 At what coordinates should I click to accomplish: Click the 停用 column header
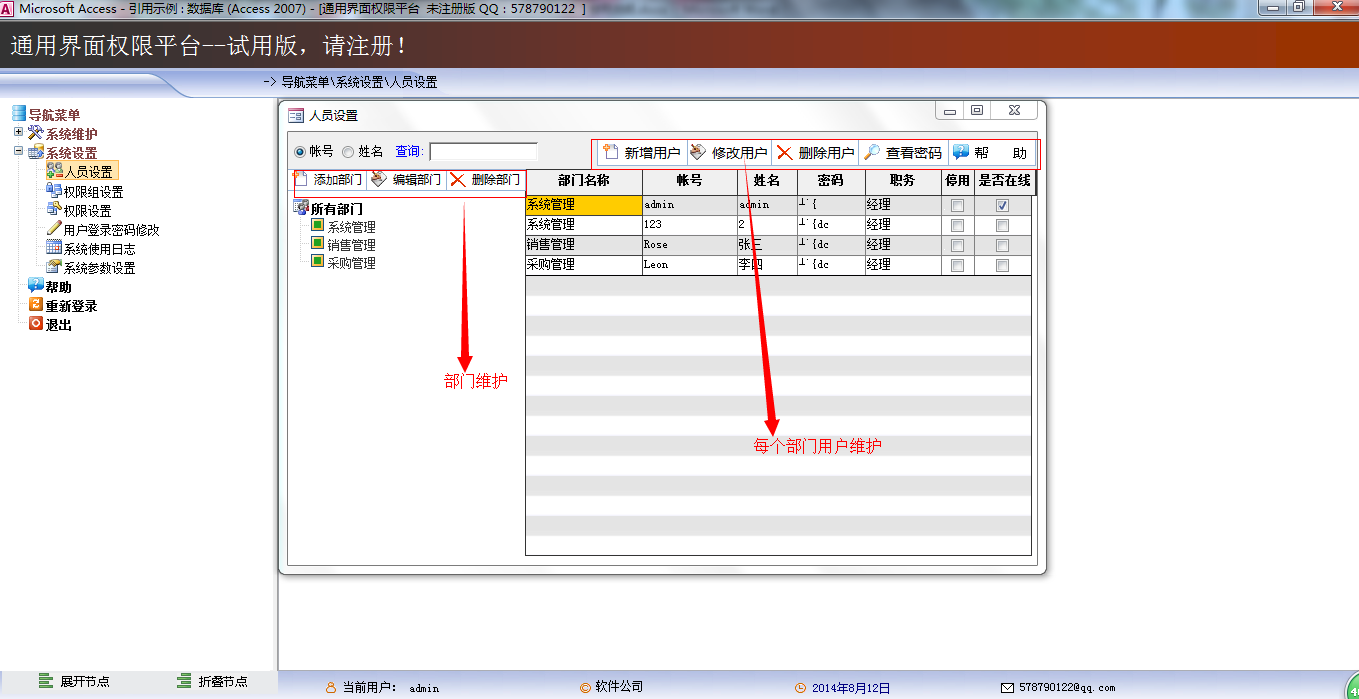pyautogui.click(x=957, y=181)
